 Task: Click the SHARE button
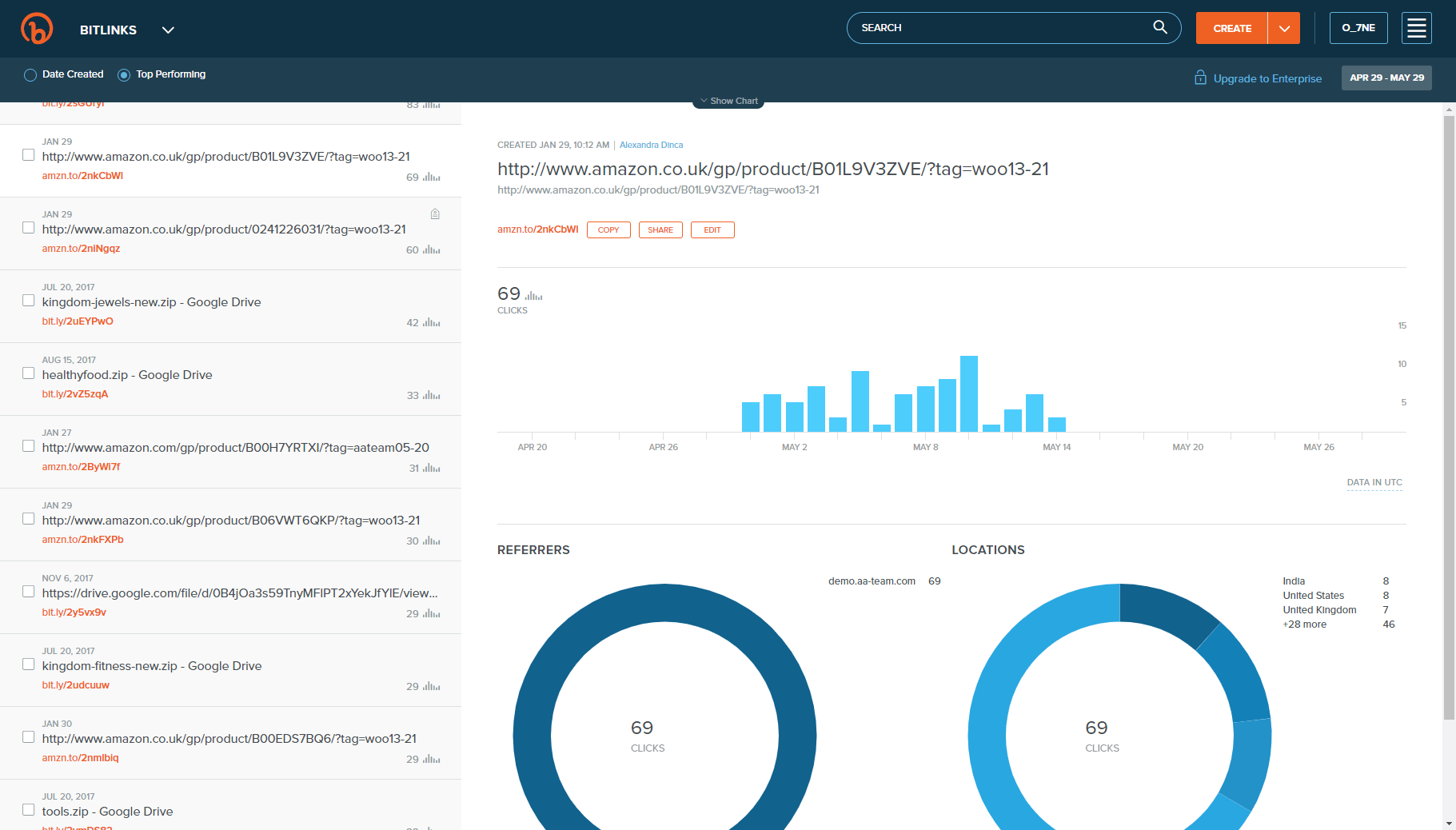point(660,229)
